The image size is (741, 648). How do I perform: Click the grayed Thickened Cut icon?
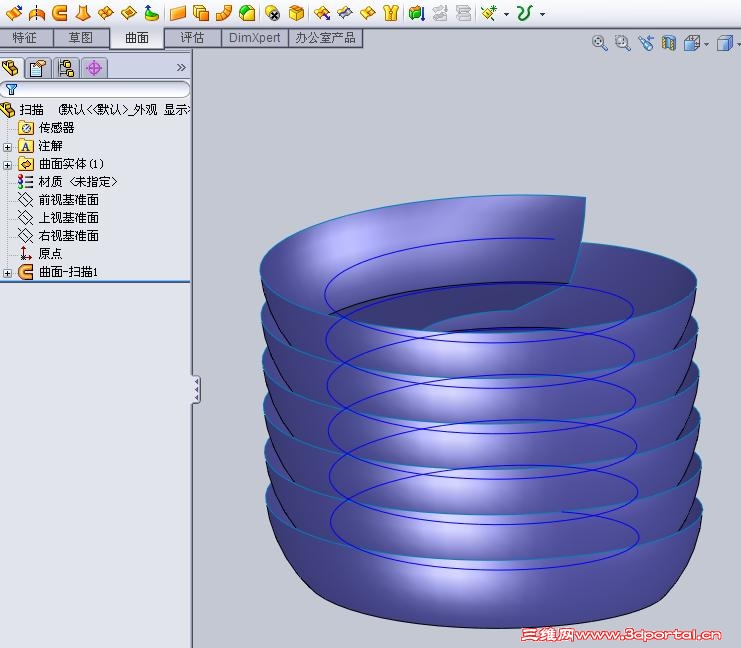(x=440, y=13)
